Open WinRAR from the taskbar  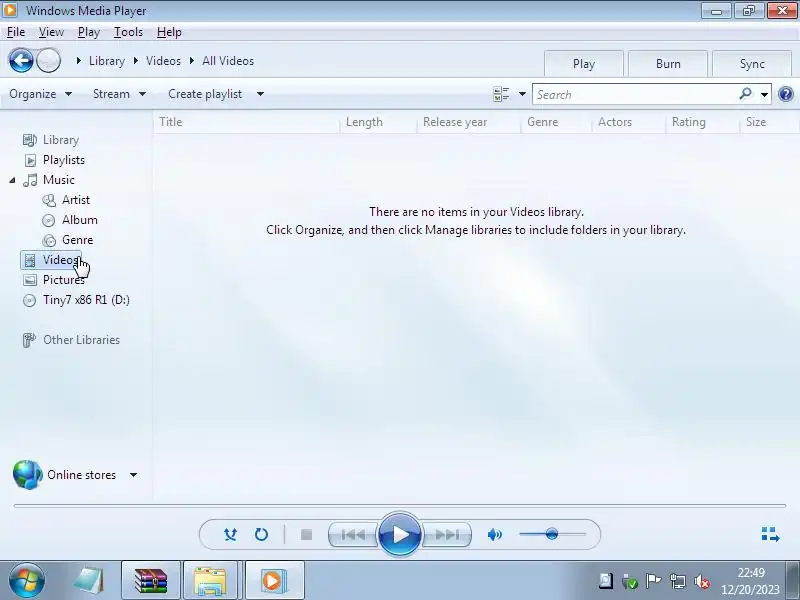(151, 581)
